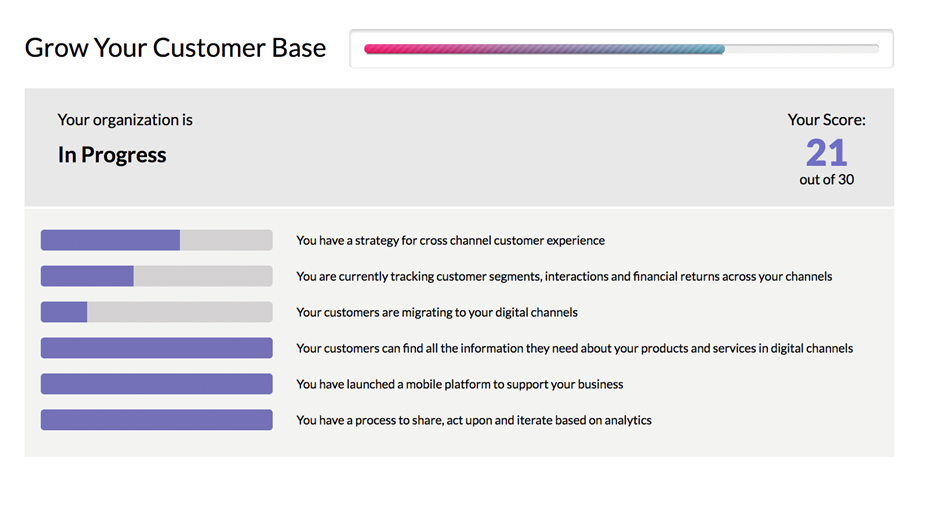Click the find all information progress bar

[x=156, y=348]
